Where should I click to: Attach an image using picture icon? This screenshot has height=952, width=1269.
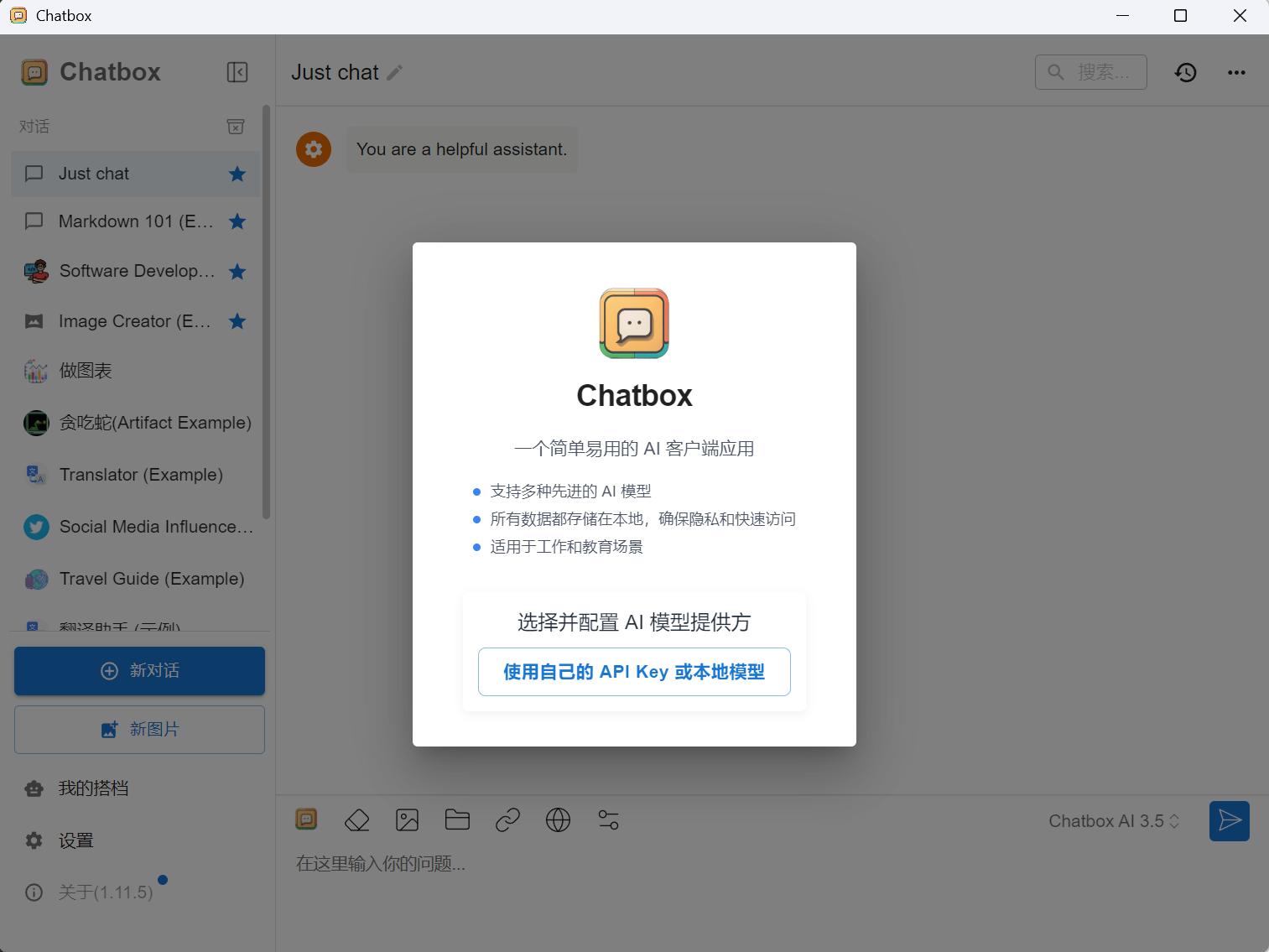[x=408, y=819]
